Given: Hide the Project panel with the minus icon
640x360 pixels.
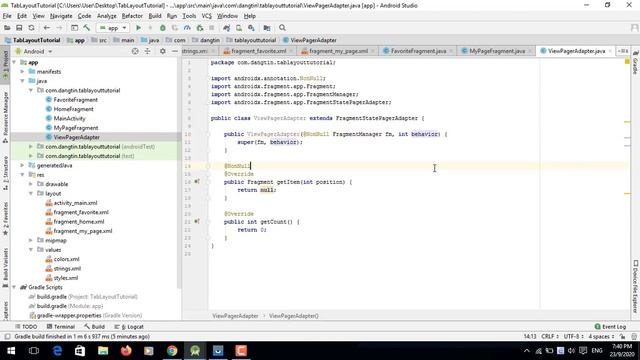Looking at the screenshot, I should coord(175,51).
